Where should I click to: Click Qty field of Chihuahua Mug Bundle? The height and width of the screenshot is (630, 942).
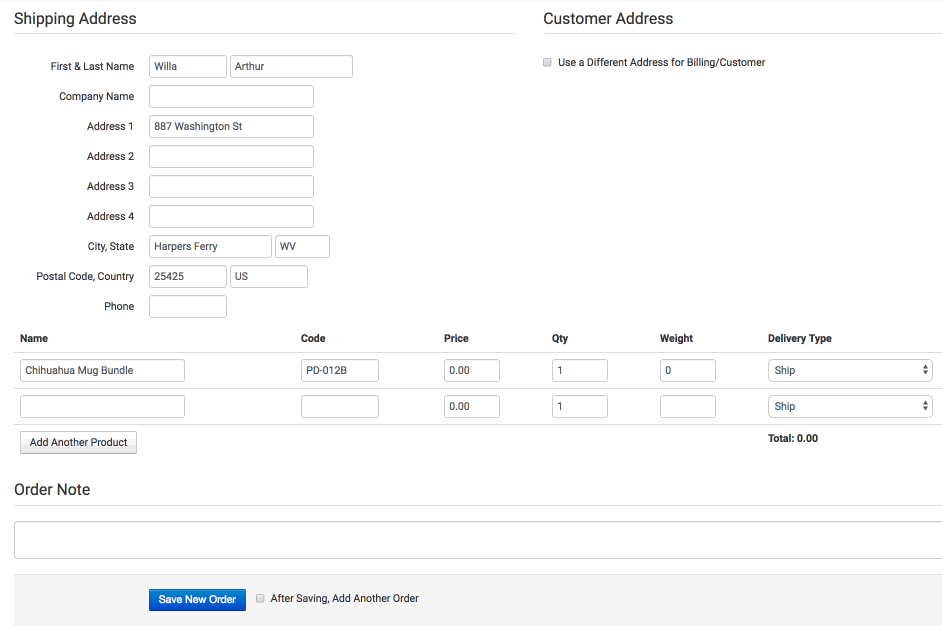[580, 371]
